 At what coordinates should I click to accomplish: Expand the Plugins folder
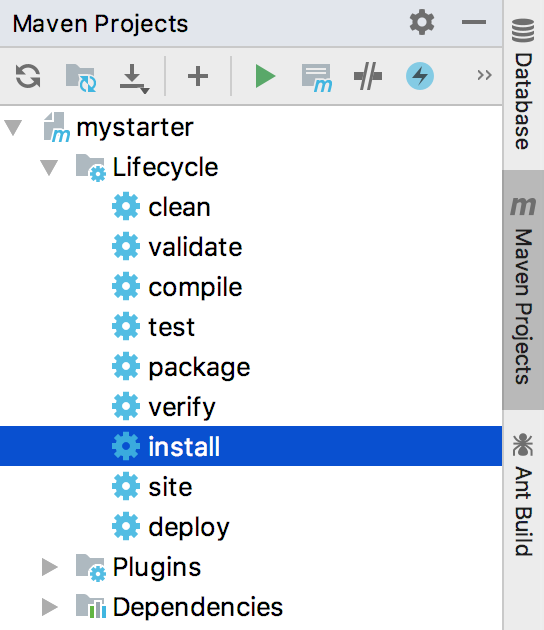50,567
